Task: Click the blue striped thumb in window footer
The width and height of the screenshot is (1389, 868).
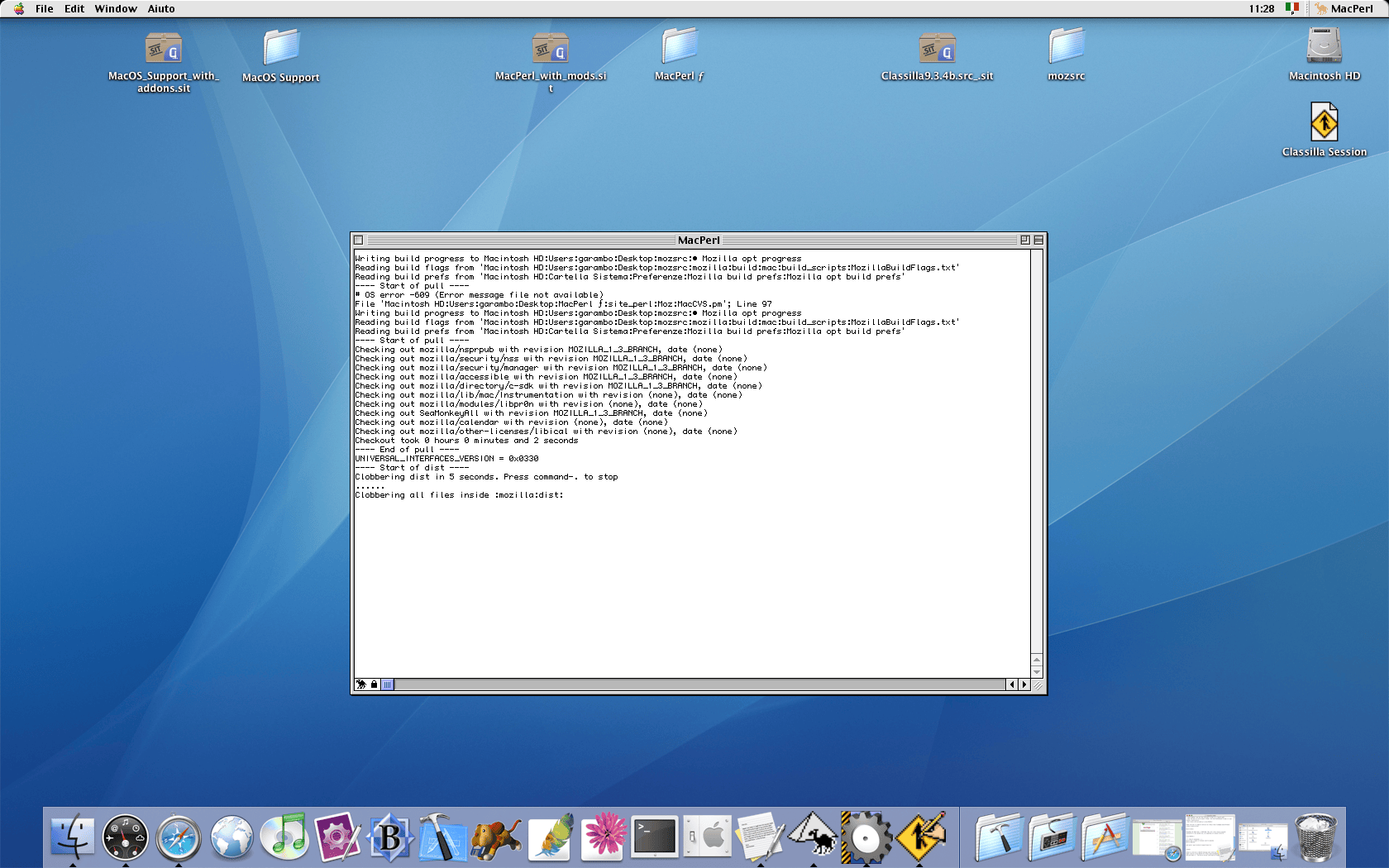Action: [387, 684]
